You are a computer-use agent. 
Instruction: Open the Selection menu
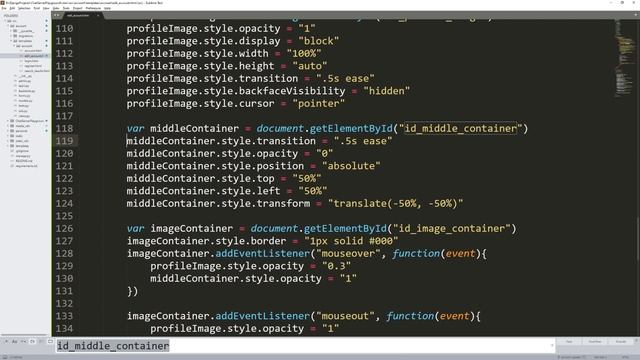pyautogui.click(x=24, y=8)
